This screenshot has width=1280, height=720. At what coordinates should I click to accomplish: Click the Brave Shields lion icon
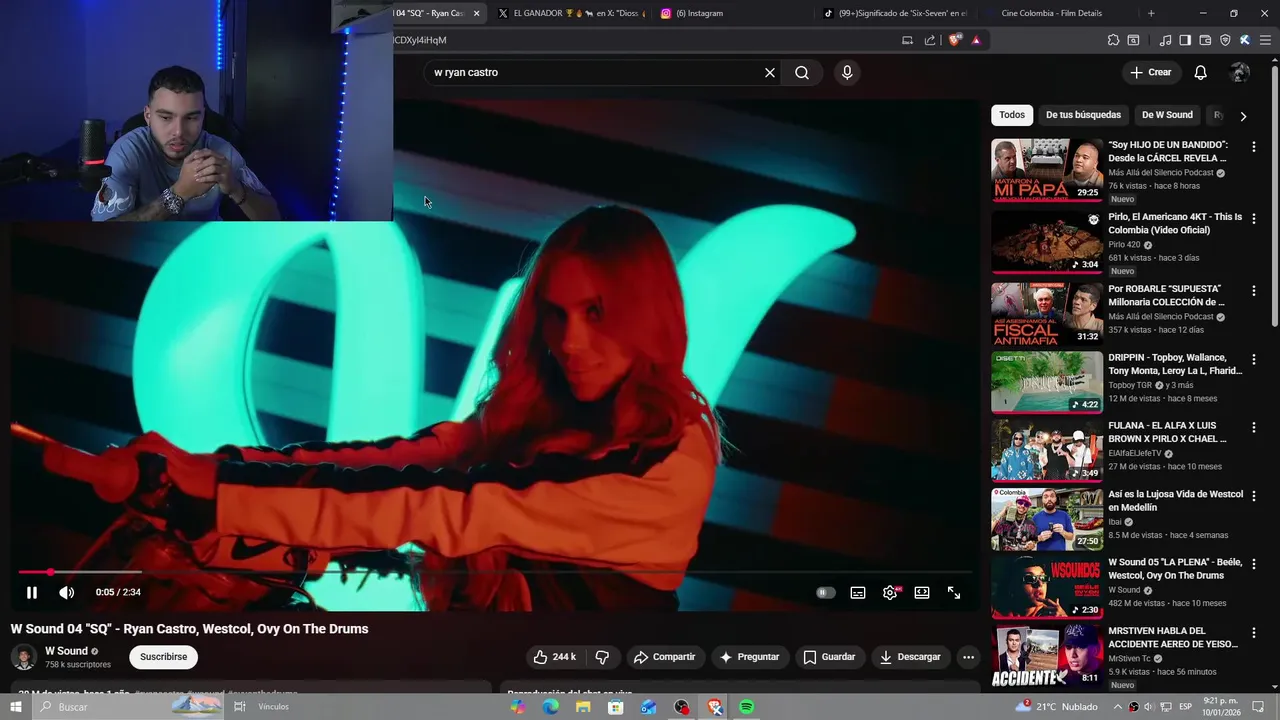(955, 40)
